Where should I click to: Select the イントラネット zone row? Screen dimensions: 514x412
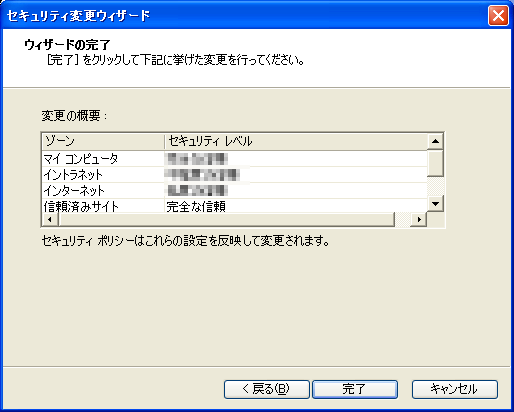[235, 175]
